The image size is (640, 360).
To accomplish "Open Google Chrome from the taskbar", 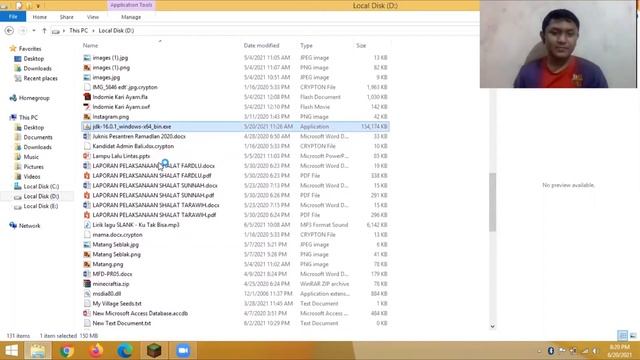I will [x=67, y=351].
